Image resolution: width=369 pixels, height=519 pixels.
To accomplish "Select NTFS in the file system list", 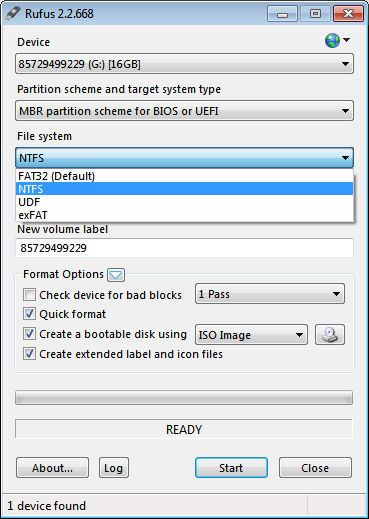I will [x=184, y=189].
